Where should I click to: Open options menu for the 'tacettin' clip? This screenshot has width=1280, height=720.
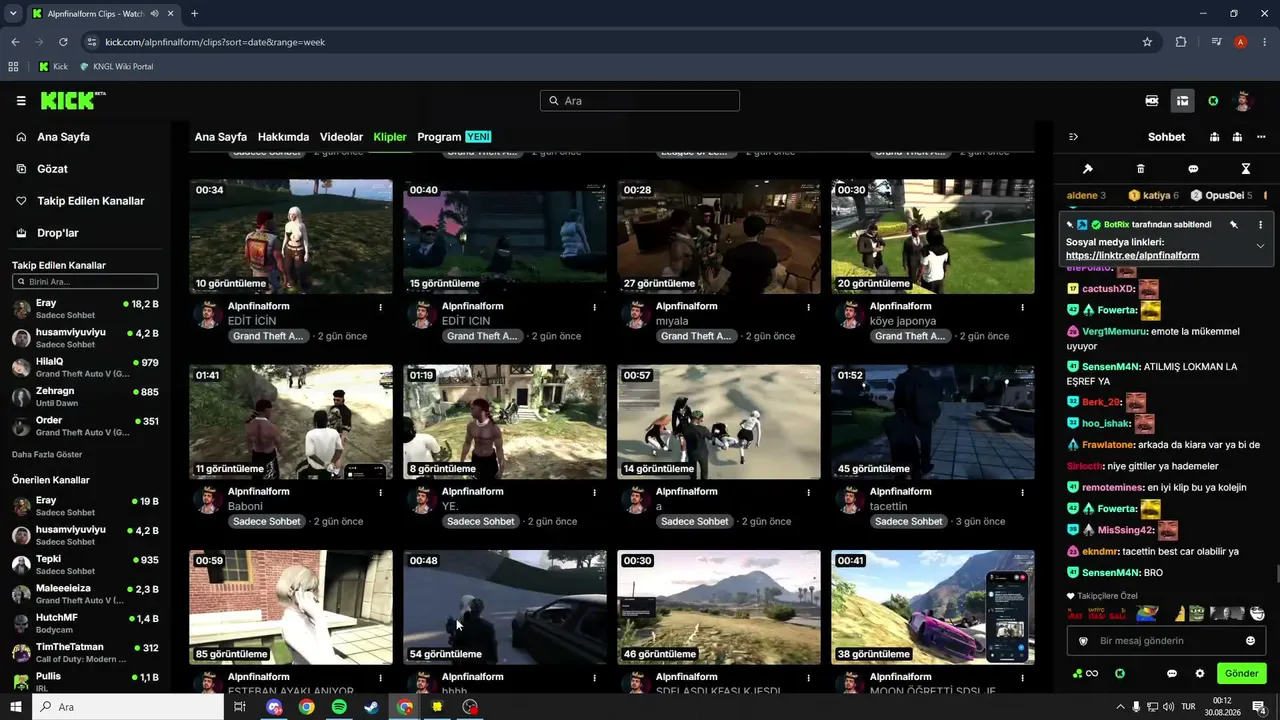coord(1022,492)
